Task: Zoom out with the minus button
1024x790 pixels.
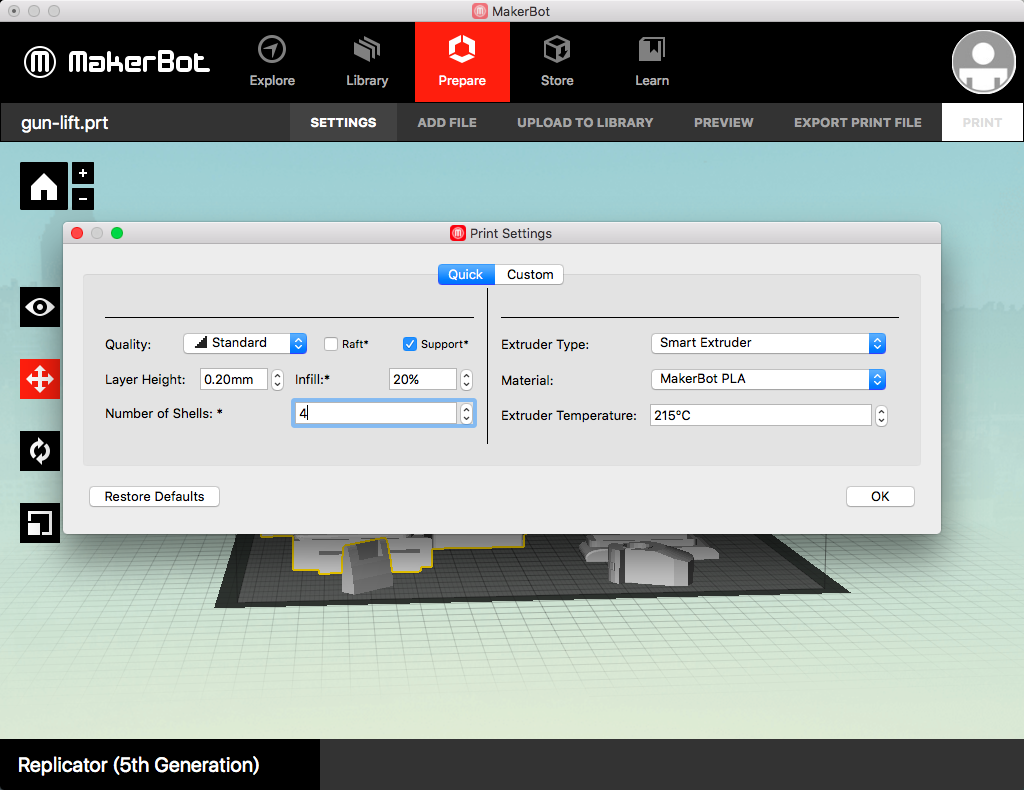Action: click(x=83, y=198)
